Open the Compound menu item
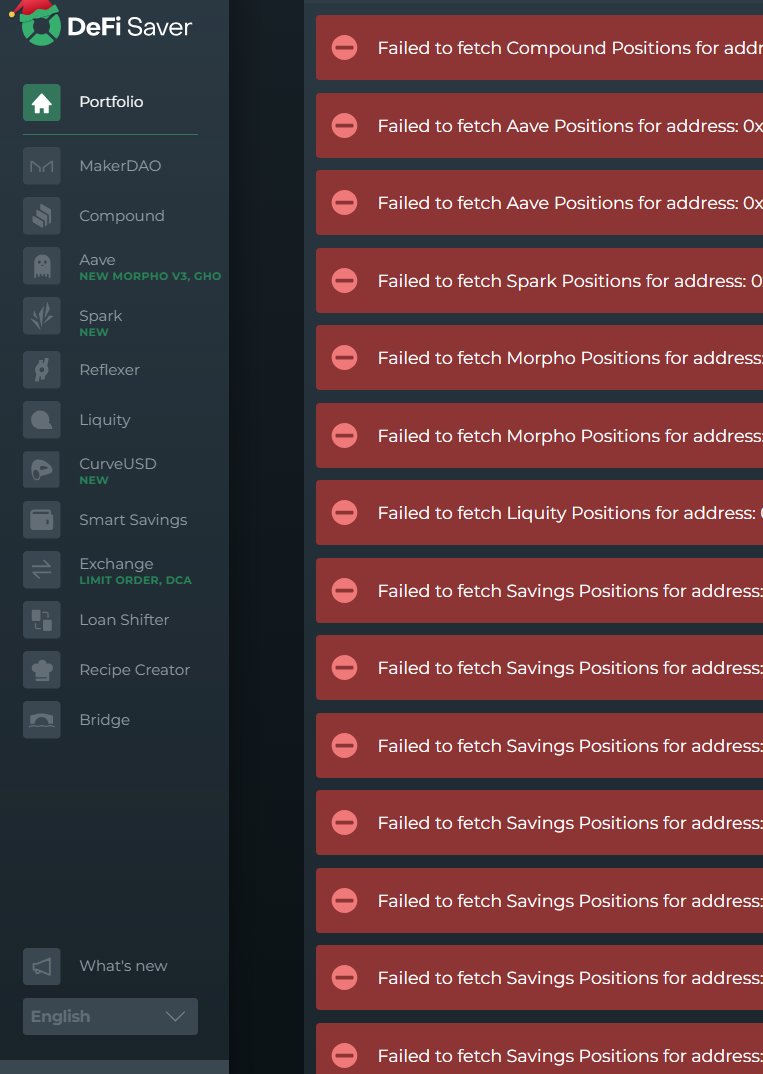 coord(121,216)
